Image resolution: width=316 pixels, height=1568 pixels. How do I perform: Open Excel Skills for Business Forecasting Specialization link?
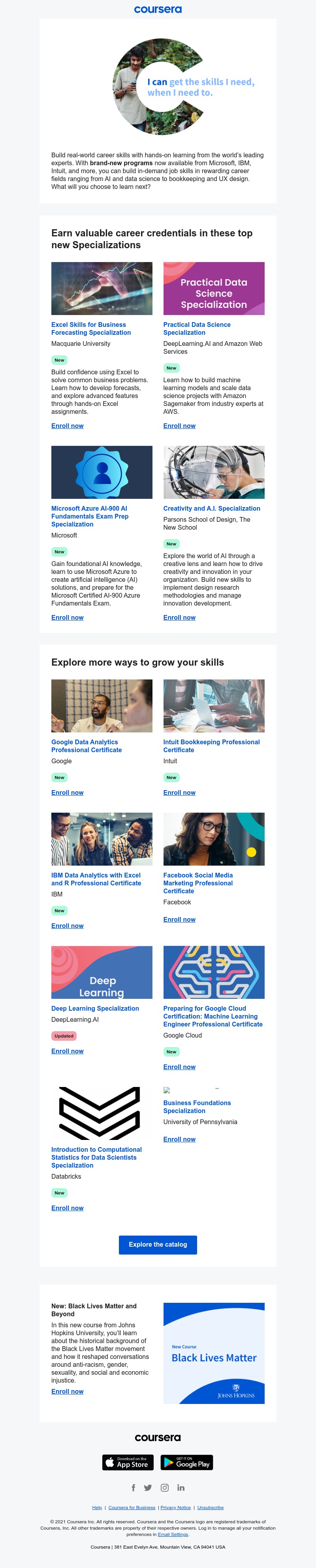pos(91,329)
